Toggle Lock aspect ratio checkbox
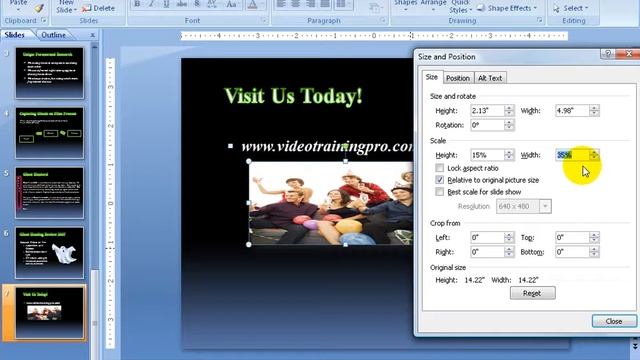 click(x=439, y=168)
